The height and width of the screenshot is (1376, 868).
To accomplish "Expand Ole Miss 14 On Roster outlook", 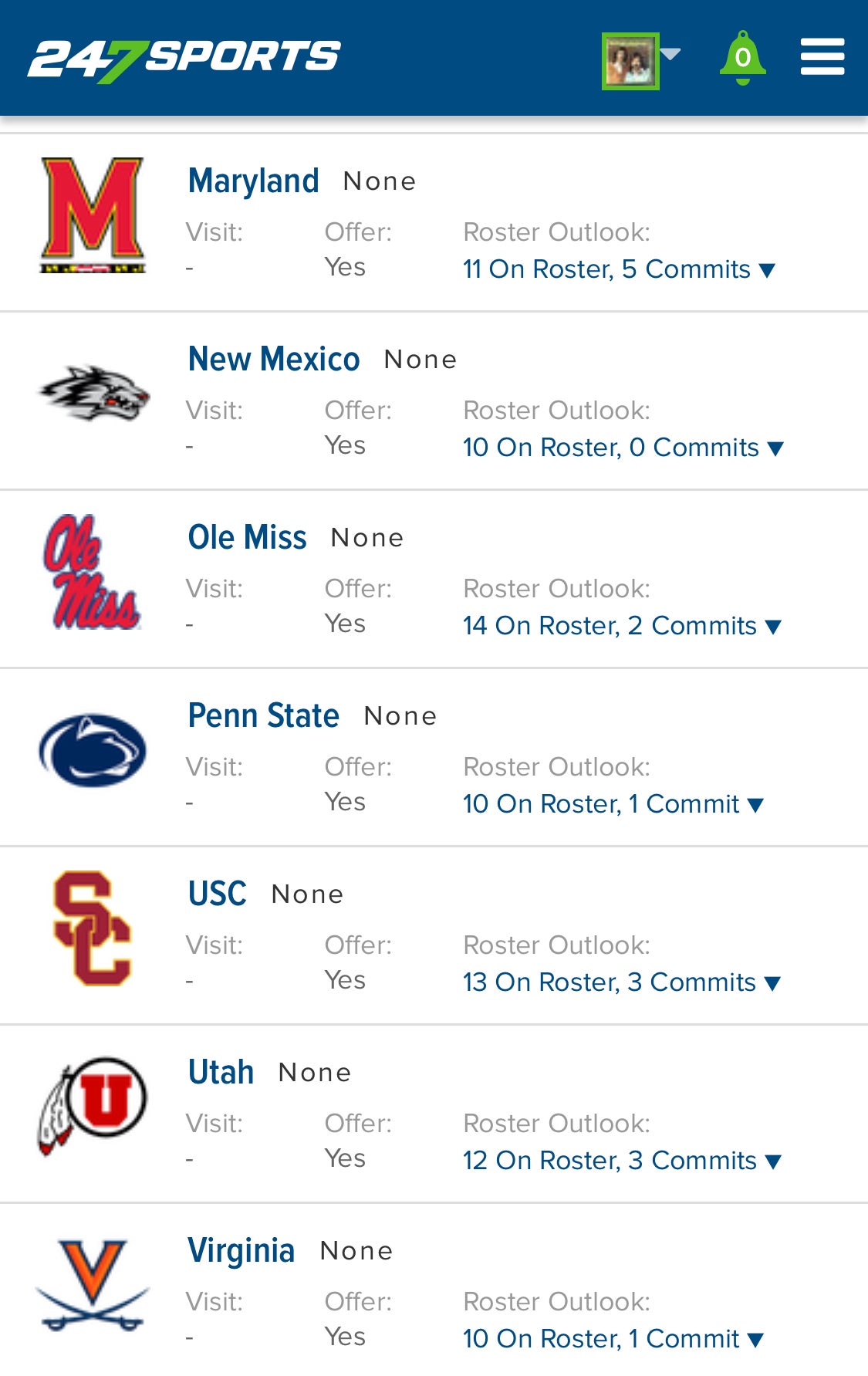I will (622, 626).
